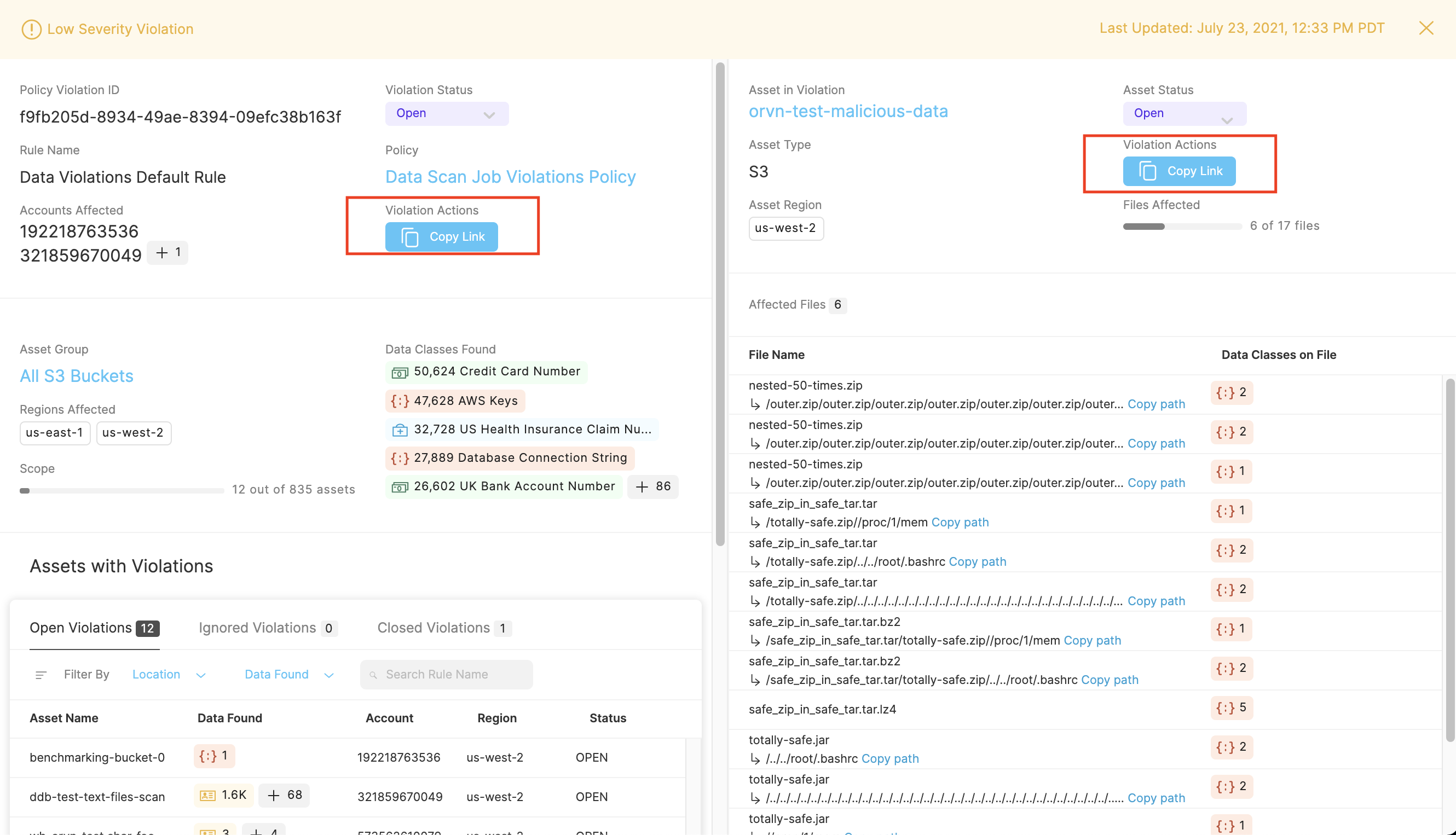Click the Files Affected progress bar
The image size is (1456, 835).
click(x=1182, y=227)
